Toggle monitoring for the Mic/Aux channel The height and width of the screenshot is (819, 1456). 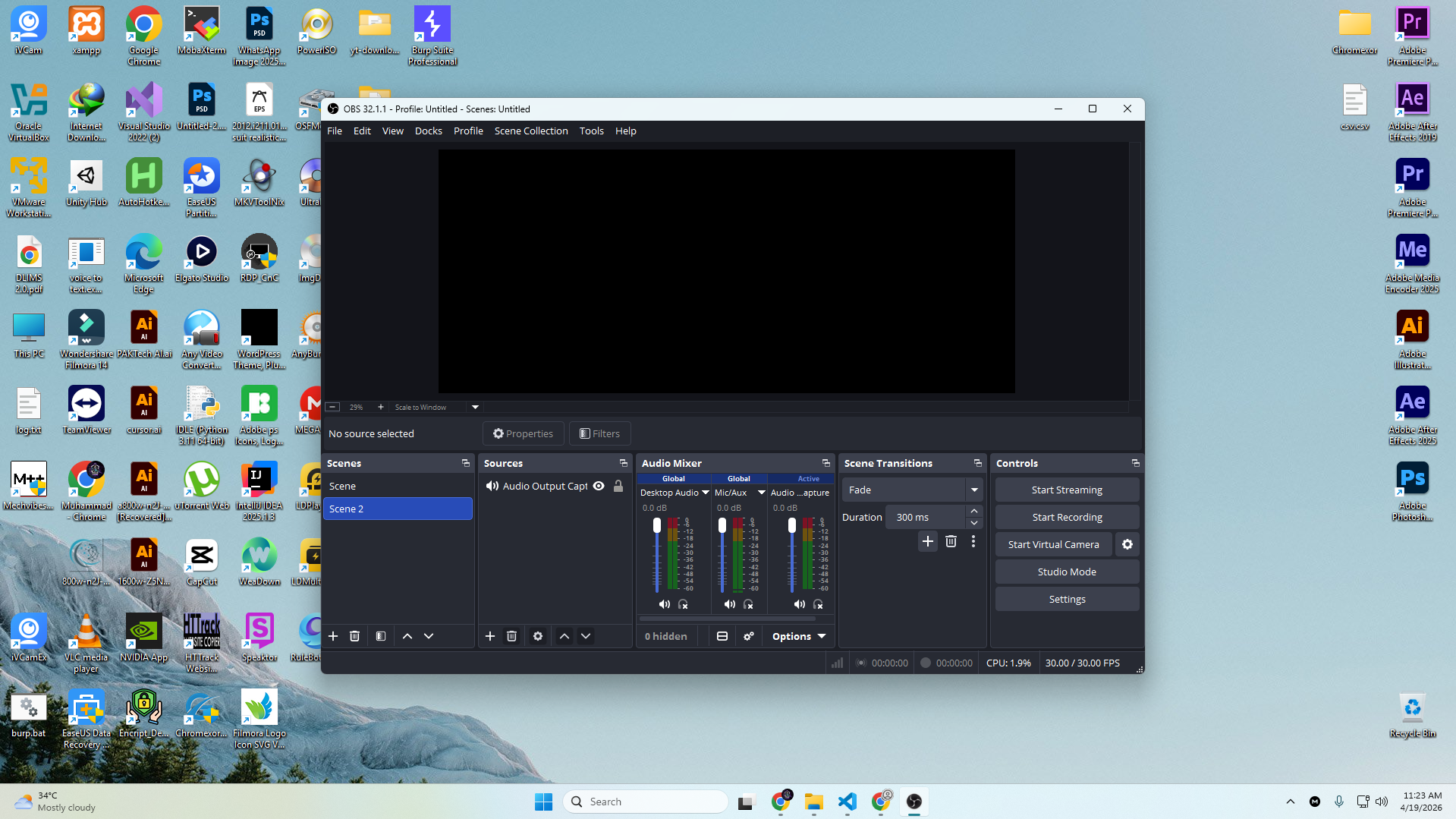click(x=748, y=604)
